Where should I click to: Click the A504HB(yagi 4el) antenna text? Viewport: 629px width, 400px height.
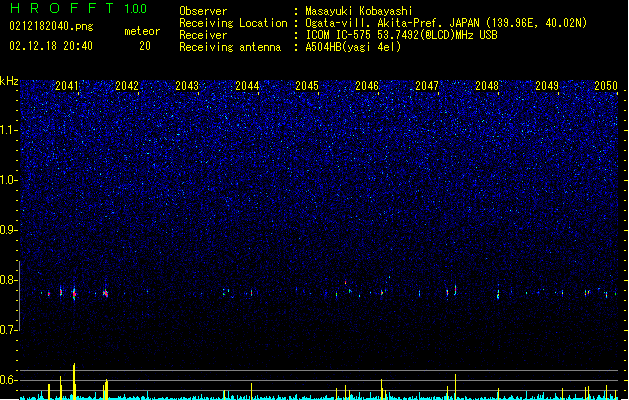pos(353,47)
